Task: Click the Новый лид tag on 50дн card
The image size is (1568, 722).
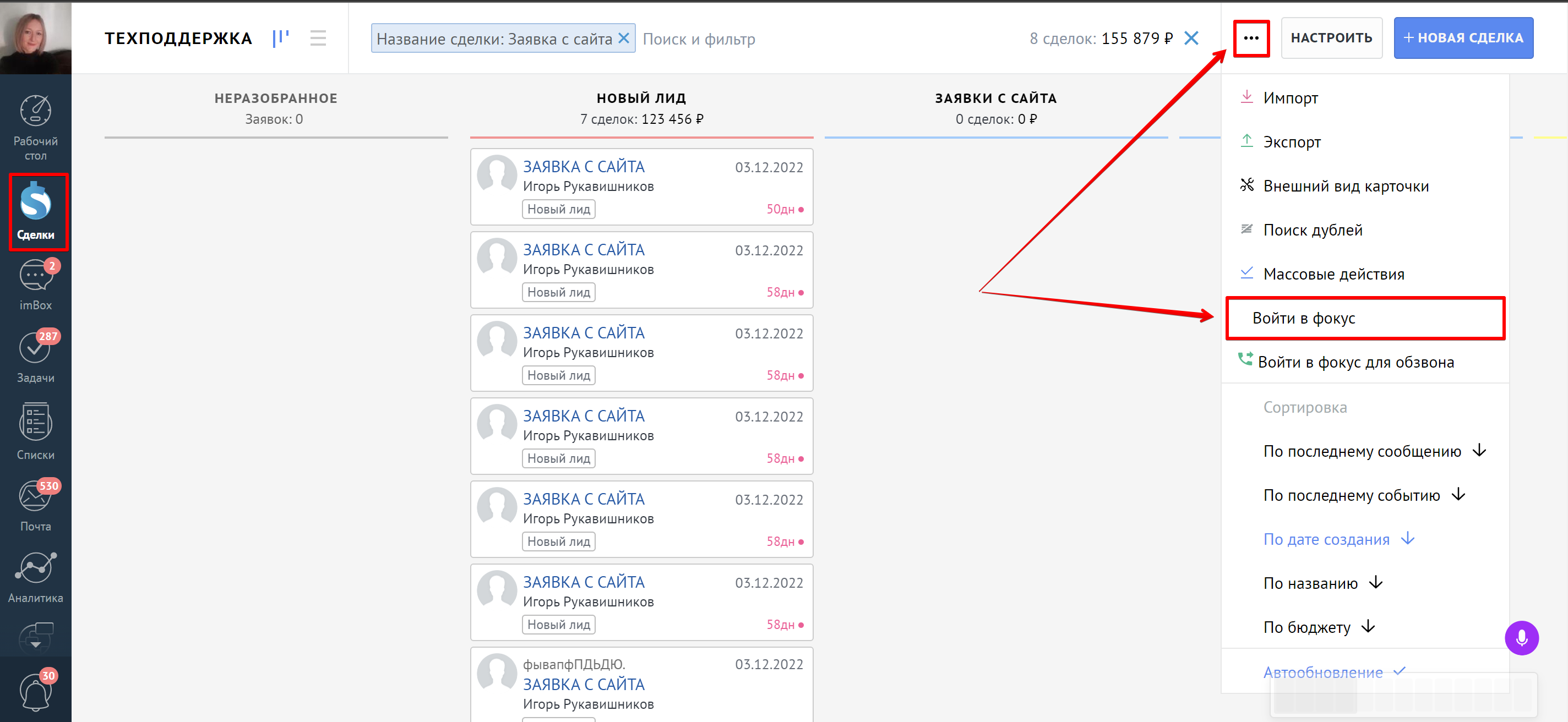Action: coord(558,209)
